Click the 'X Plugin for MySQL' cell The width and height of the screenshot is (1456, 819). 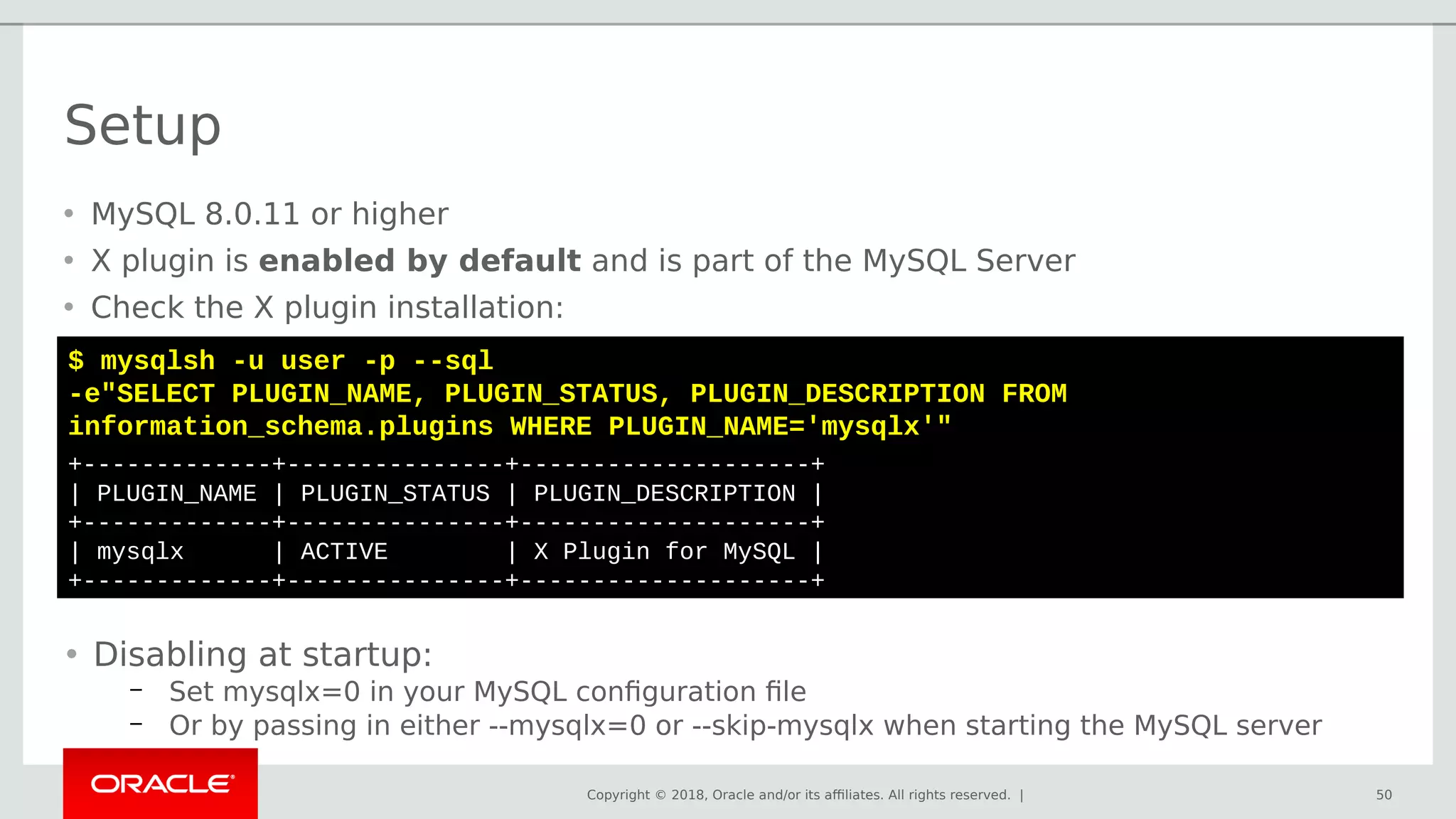pyautogui.click(x=665, y=552)
